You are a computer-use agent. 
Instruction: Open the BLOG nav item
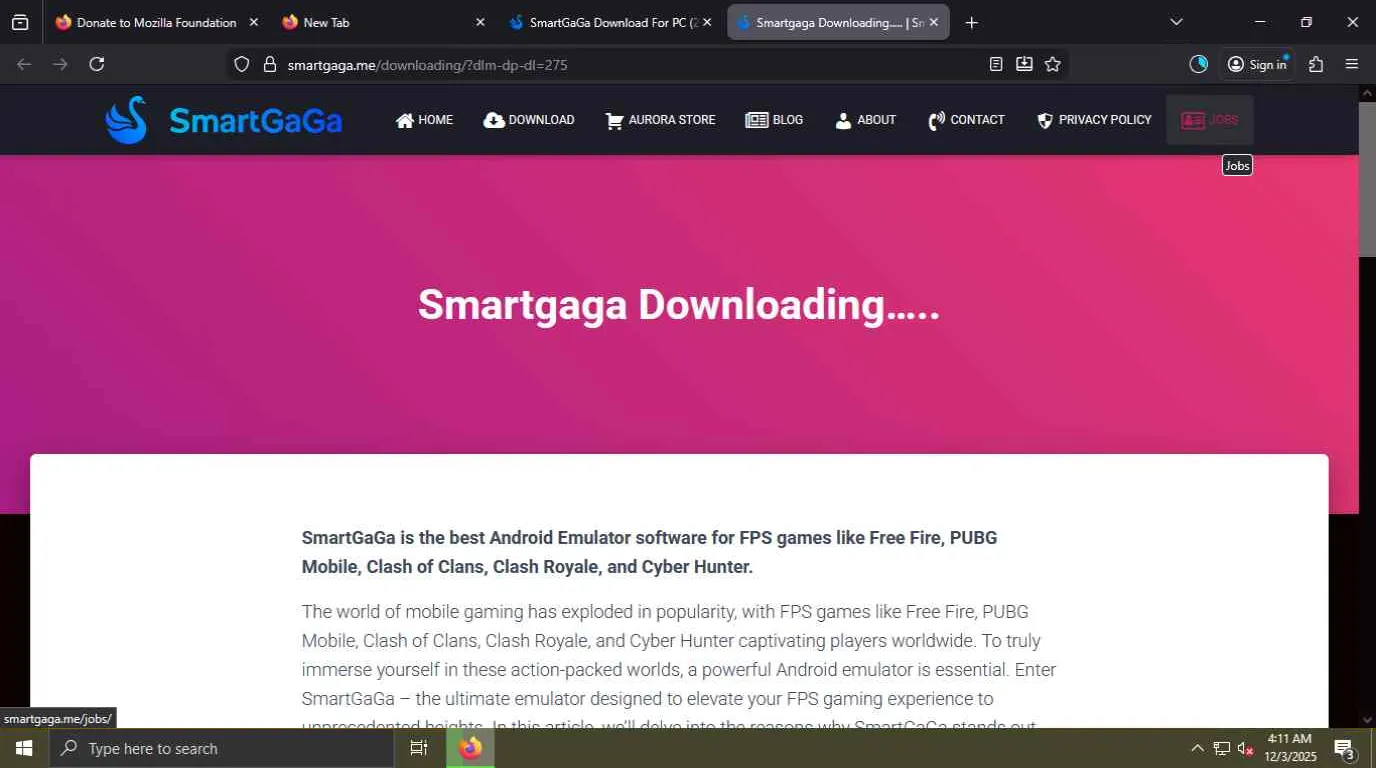774,120
